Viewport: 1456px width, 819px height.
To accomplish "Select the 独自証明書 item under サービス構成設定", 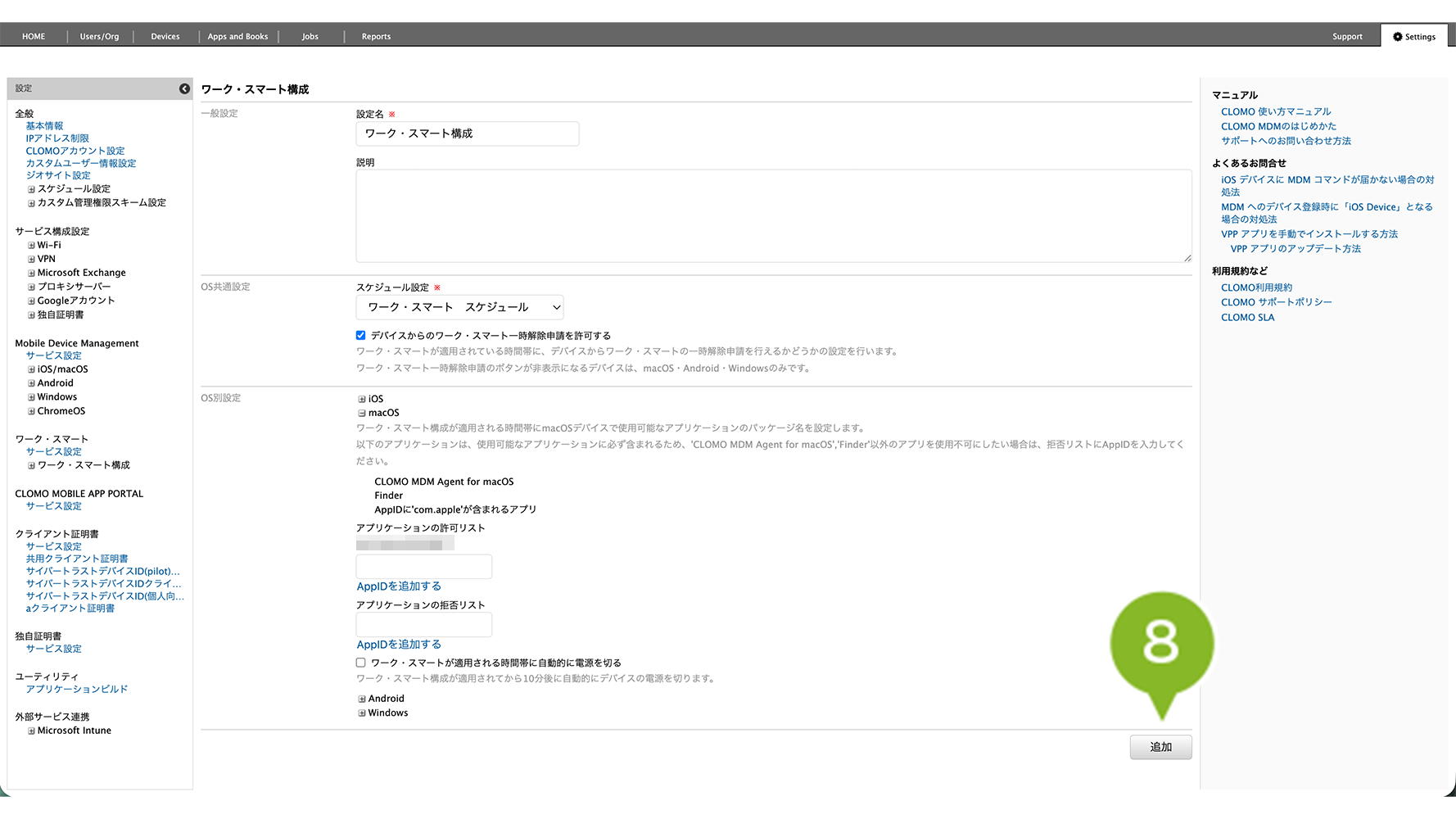I will click(x=61, y=315).
